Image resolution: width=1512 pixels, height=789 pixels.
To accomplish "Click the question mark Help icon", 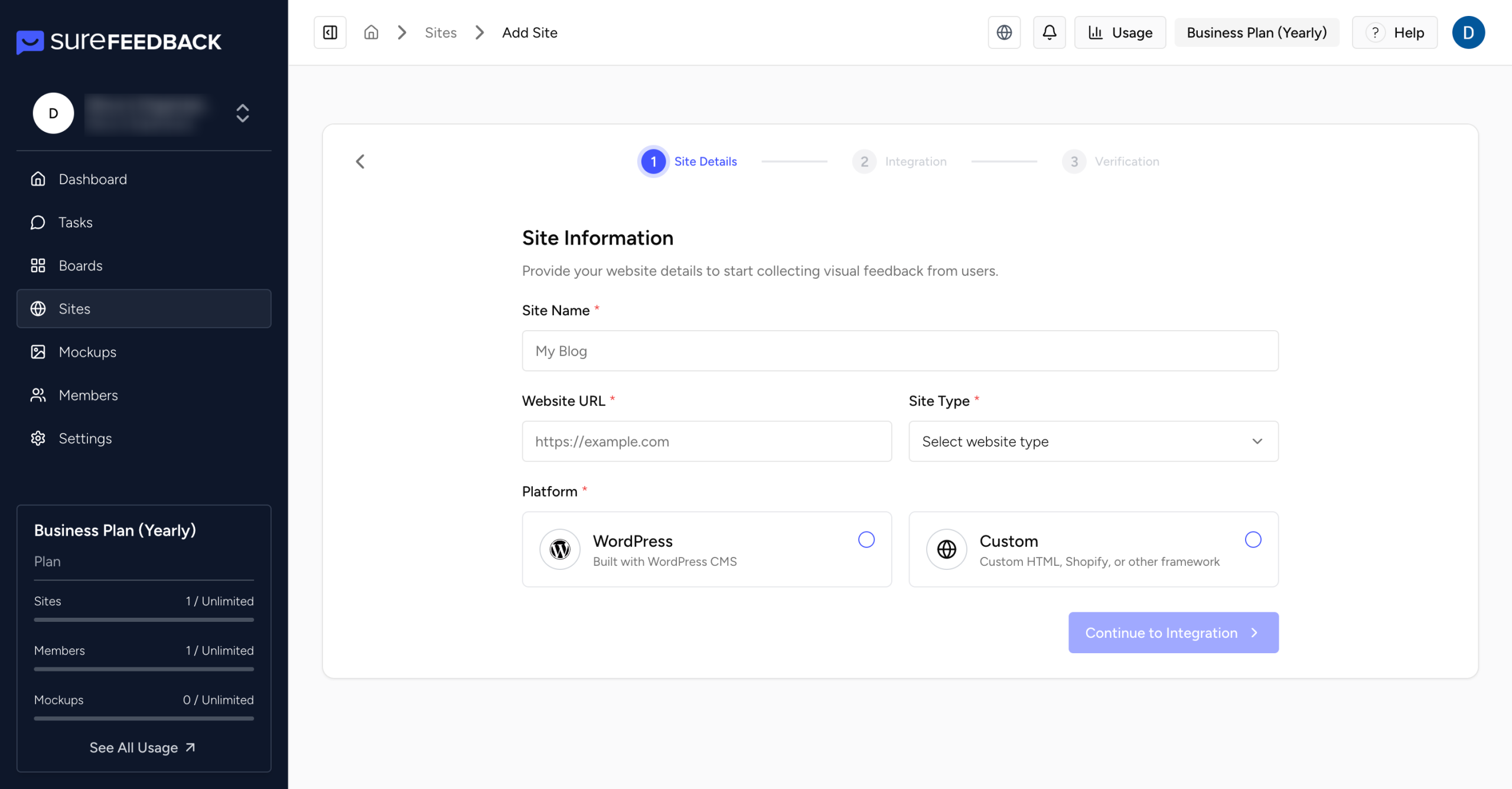I will tap(1375, 32).
